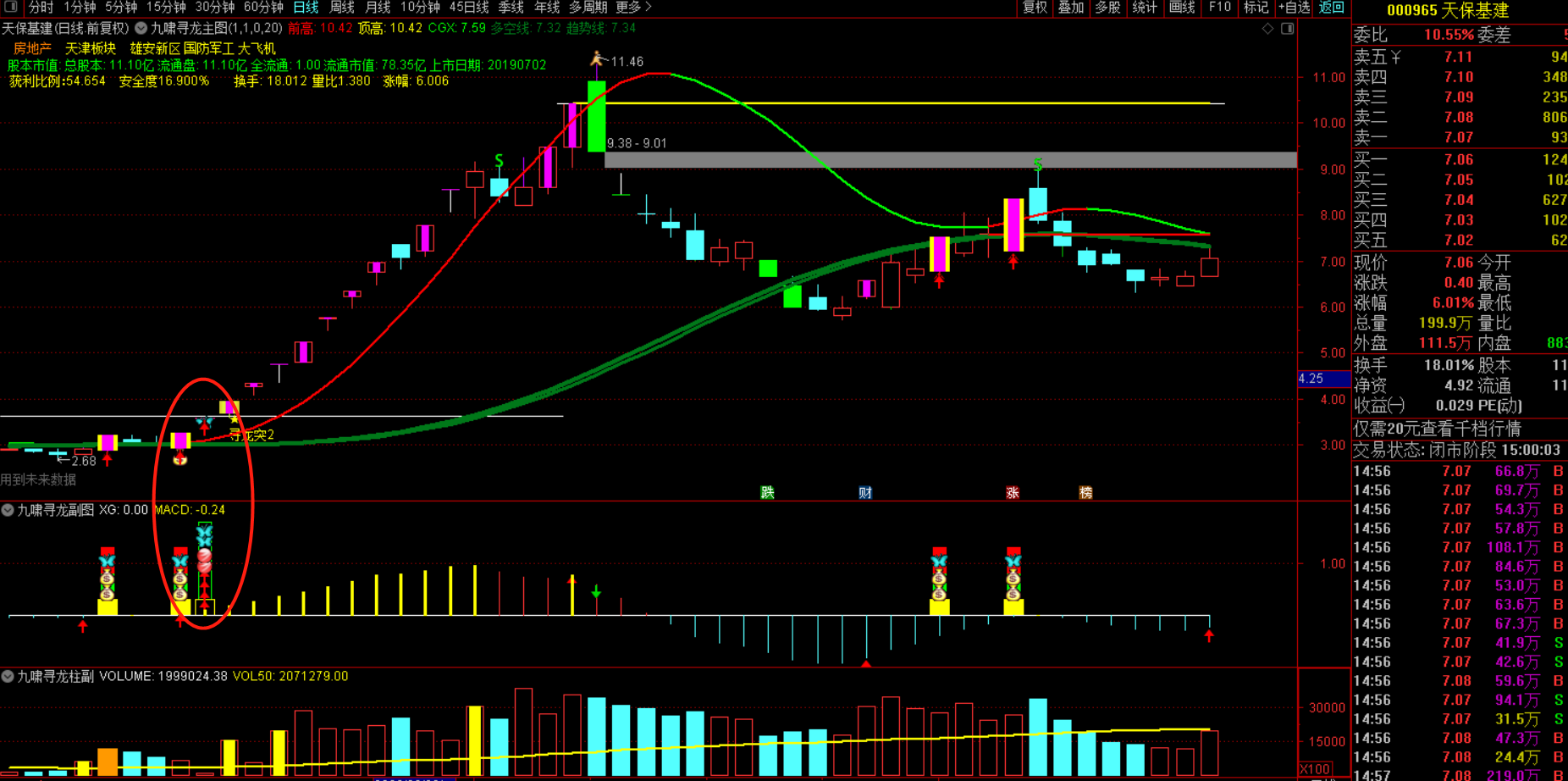This screenshot has width=1568, height=781.
Task: Click the running figure icon at 11.46 peak
Action: [598, 59]
